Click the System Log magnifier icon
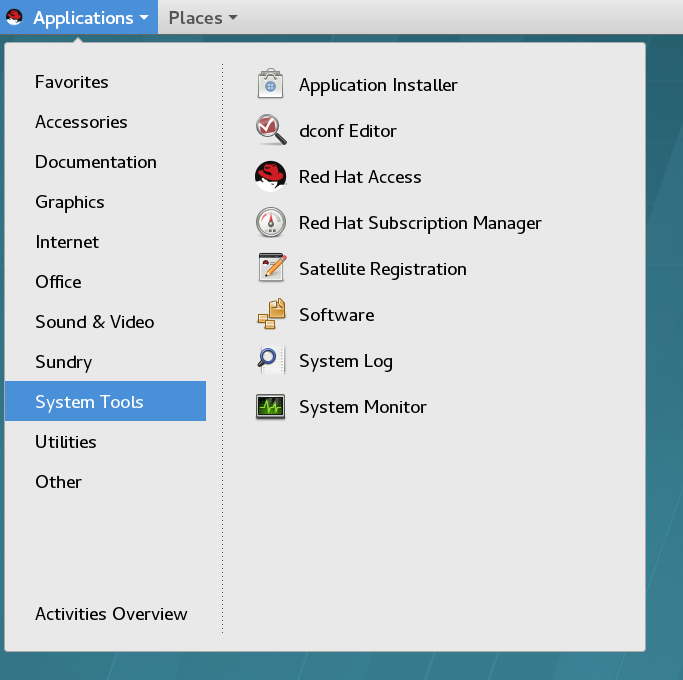This screenshot has width=683, height=680. click(x=271, y=361)
